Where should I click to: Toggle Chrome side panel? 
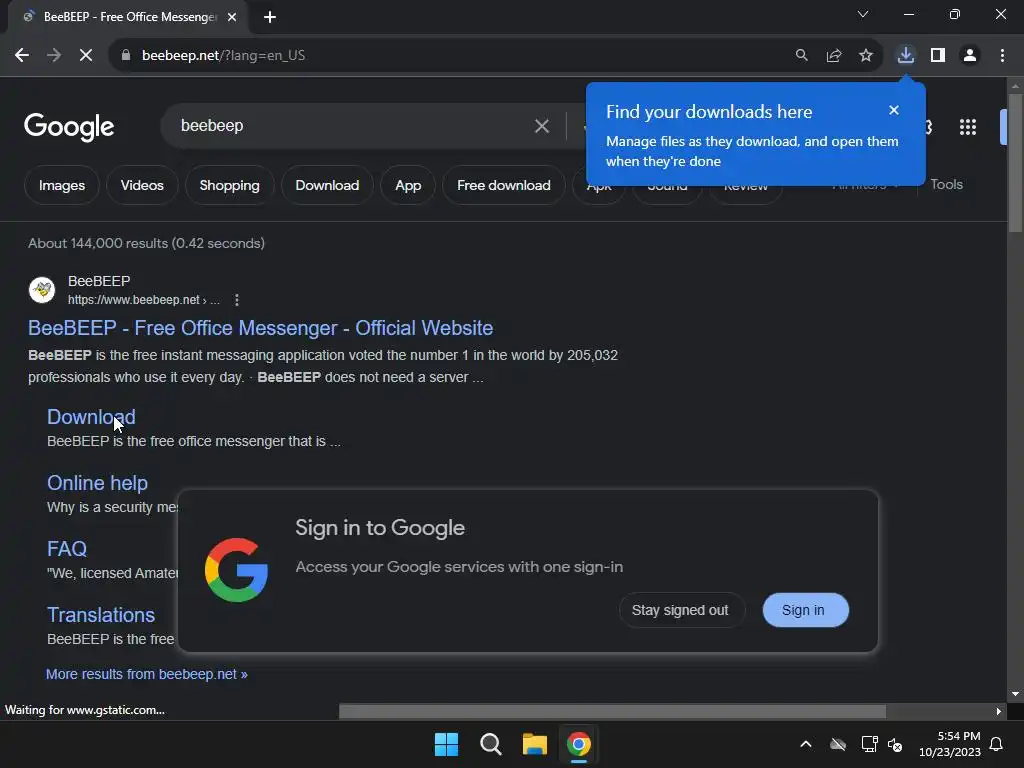coord(938,56)
